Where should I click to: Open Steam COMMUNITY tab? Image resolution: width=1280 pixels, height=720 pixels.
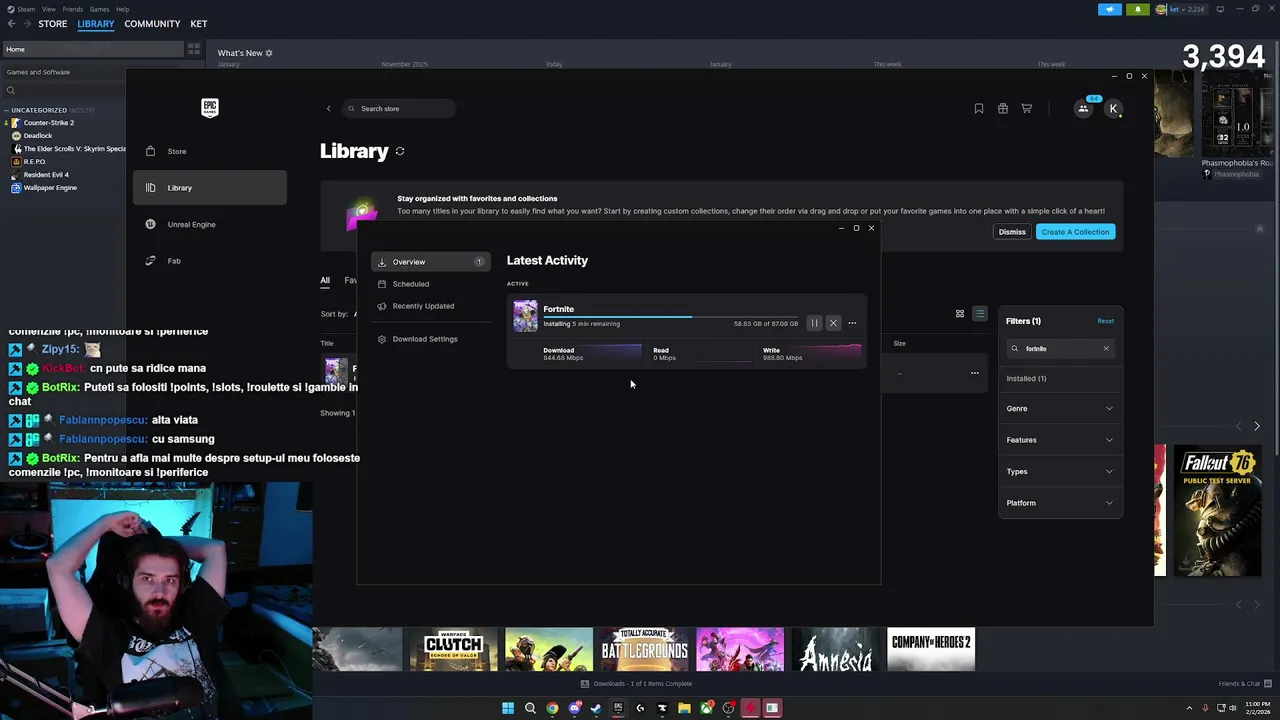point(152,24)
